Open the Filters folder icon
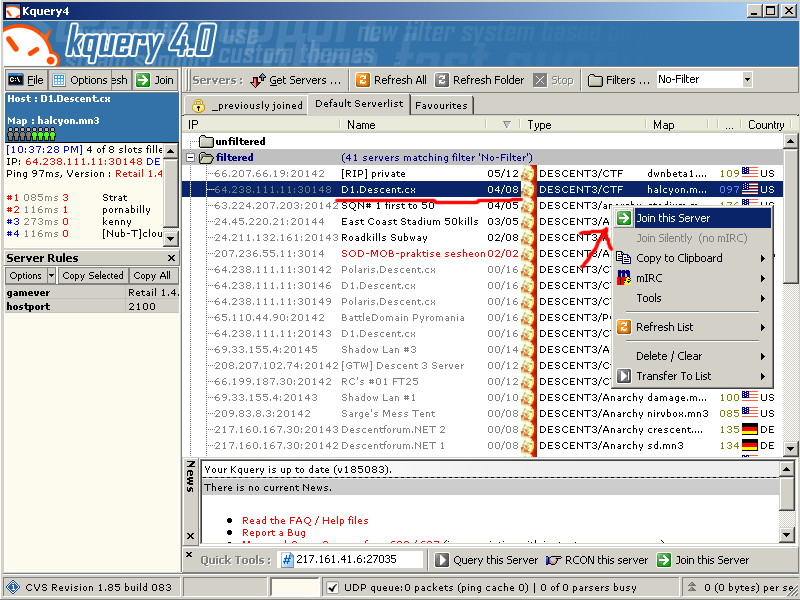Screen dimensions: 800x600 click(595, 81)
